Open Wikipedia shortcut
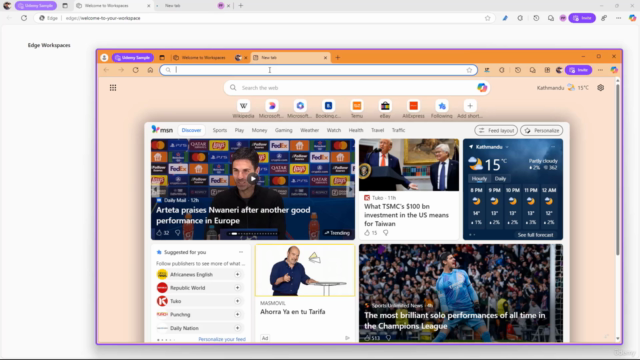Screen dimensions: 640x360 [x=243, y=109]
